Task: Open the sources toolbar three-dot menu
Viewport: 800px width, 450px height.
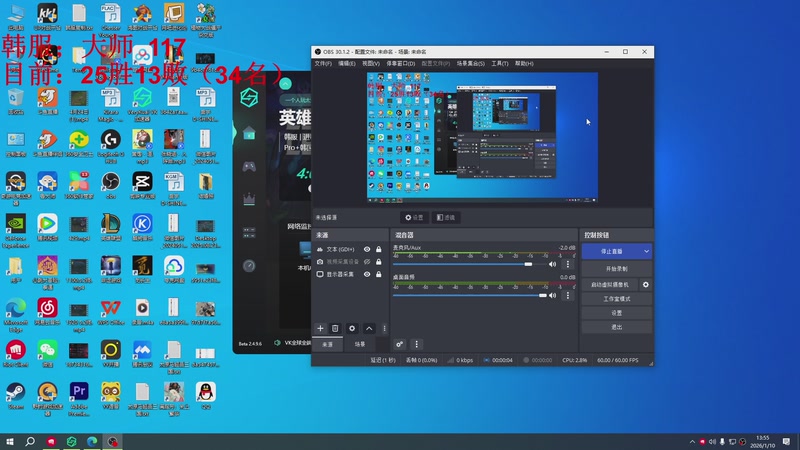Action: pyautogui.click(x=384, y=329)
